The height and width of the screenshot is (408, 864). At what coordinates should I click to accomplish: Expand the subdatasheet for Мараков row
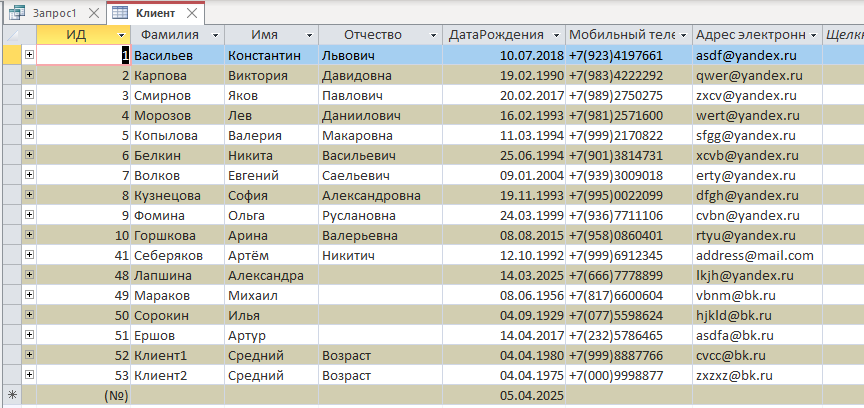tap(29, 294)
